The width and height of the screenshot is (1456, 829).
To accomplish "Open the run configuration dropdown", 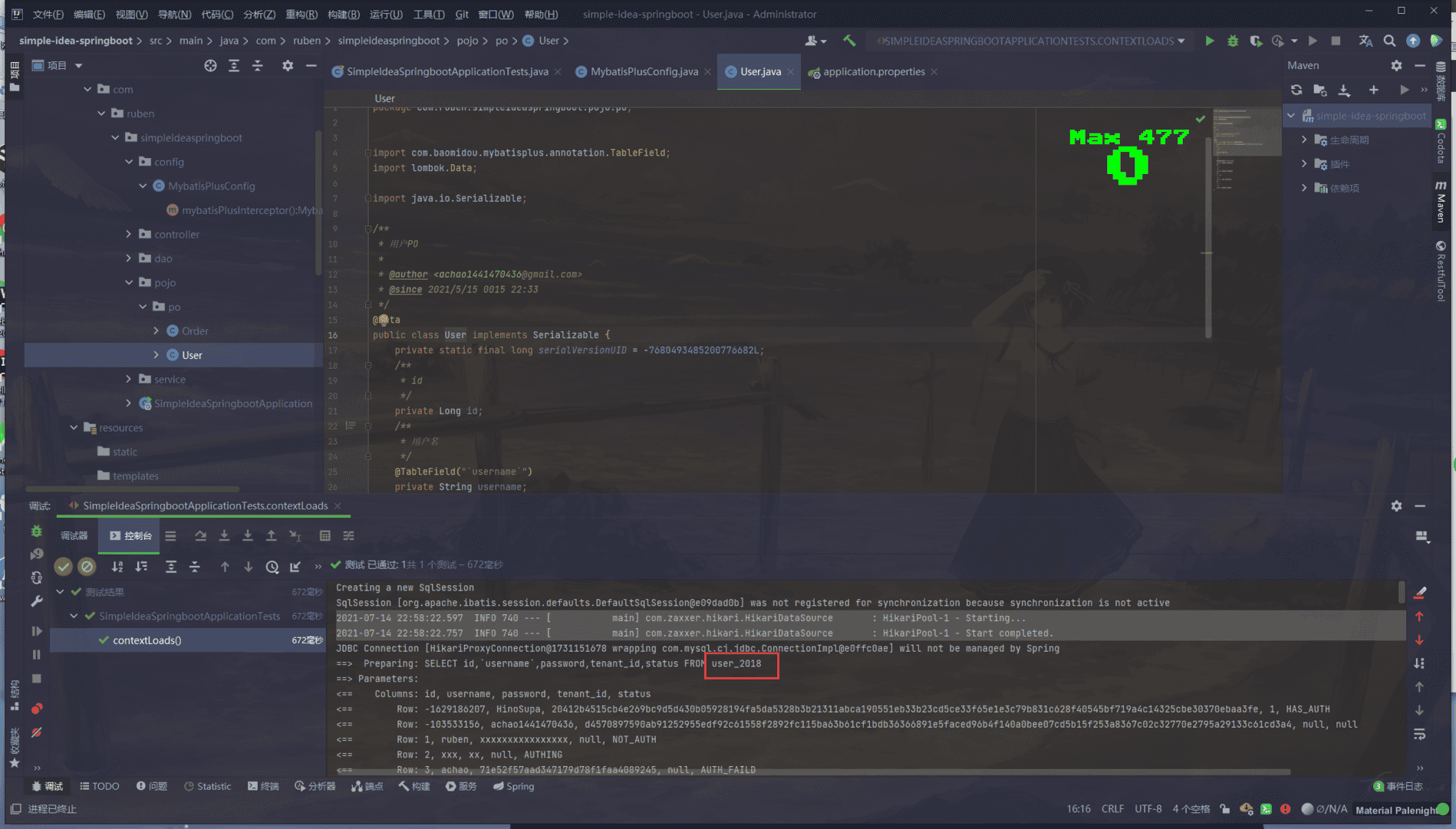I will [1032, 41].
